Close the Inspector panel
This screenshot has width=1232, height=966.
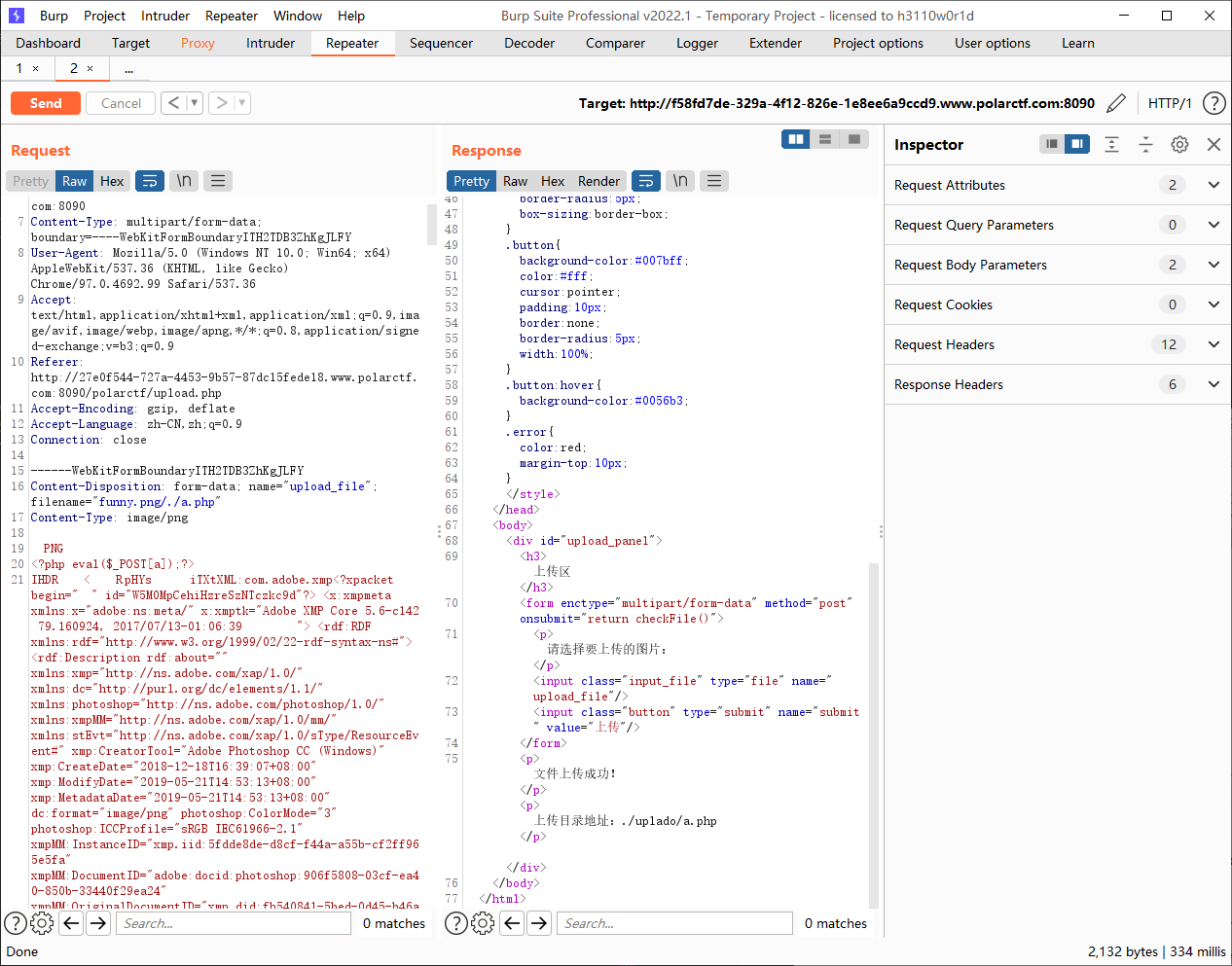point(1214,144)
